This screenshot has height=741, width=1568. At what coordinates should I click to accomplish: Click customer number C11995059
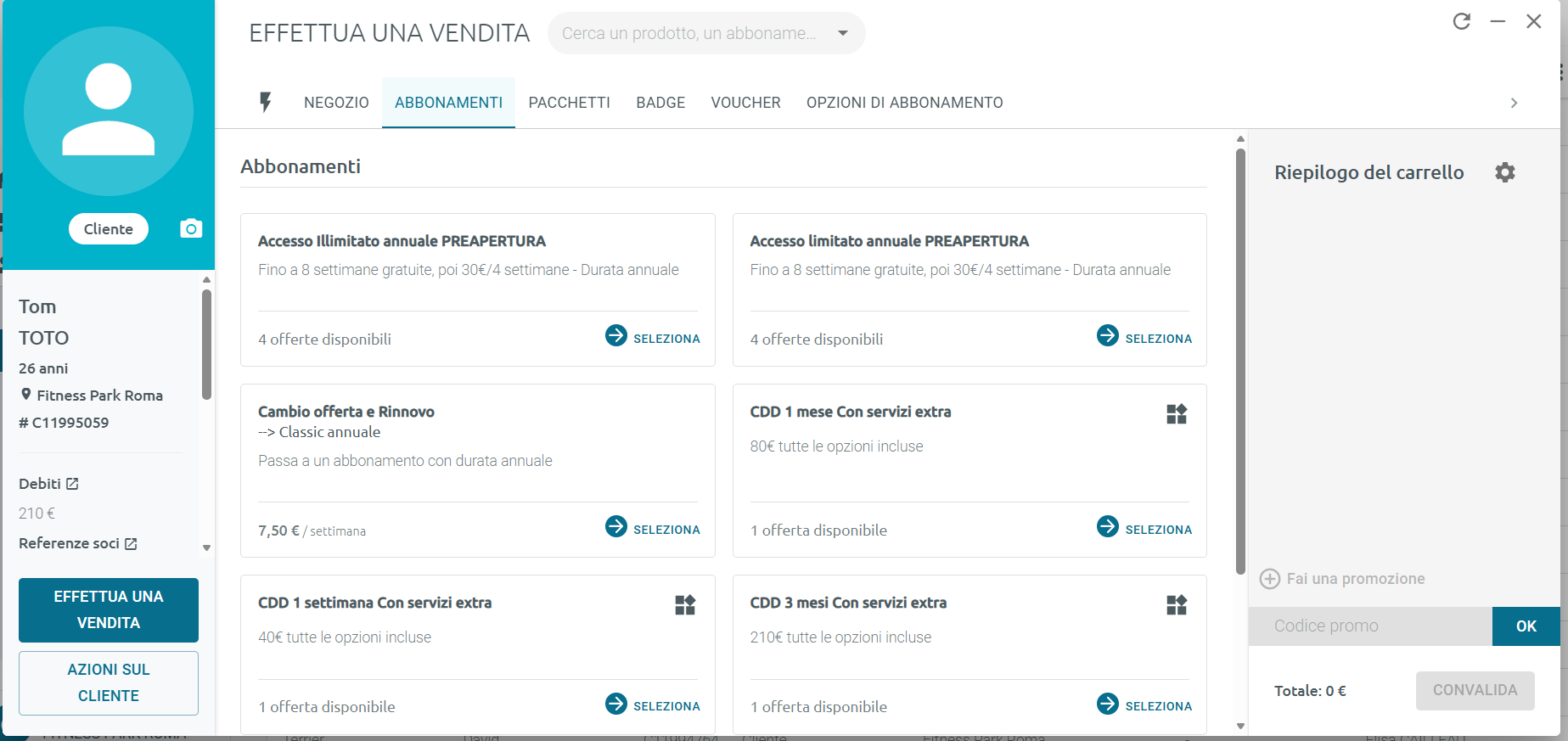(x=70, y=423)
